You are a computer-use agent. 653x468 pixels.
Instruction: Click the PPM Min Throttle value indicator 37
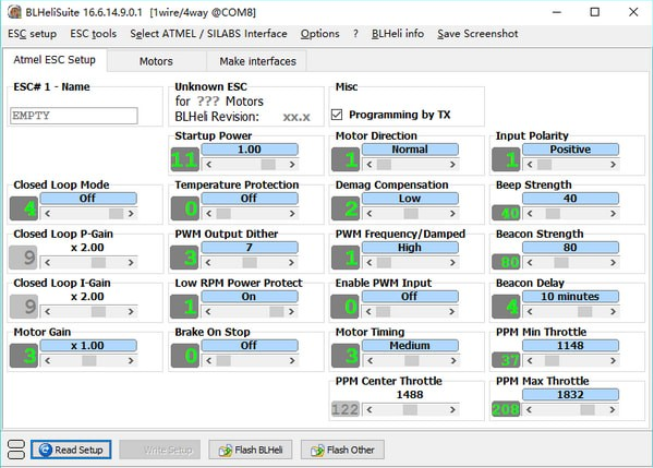506,360
